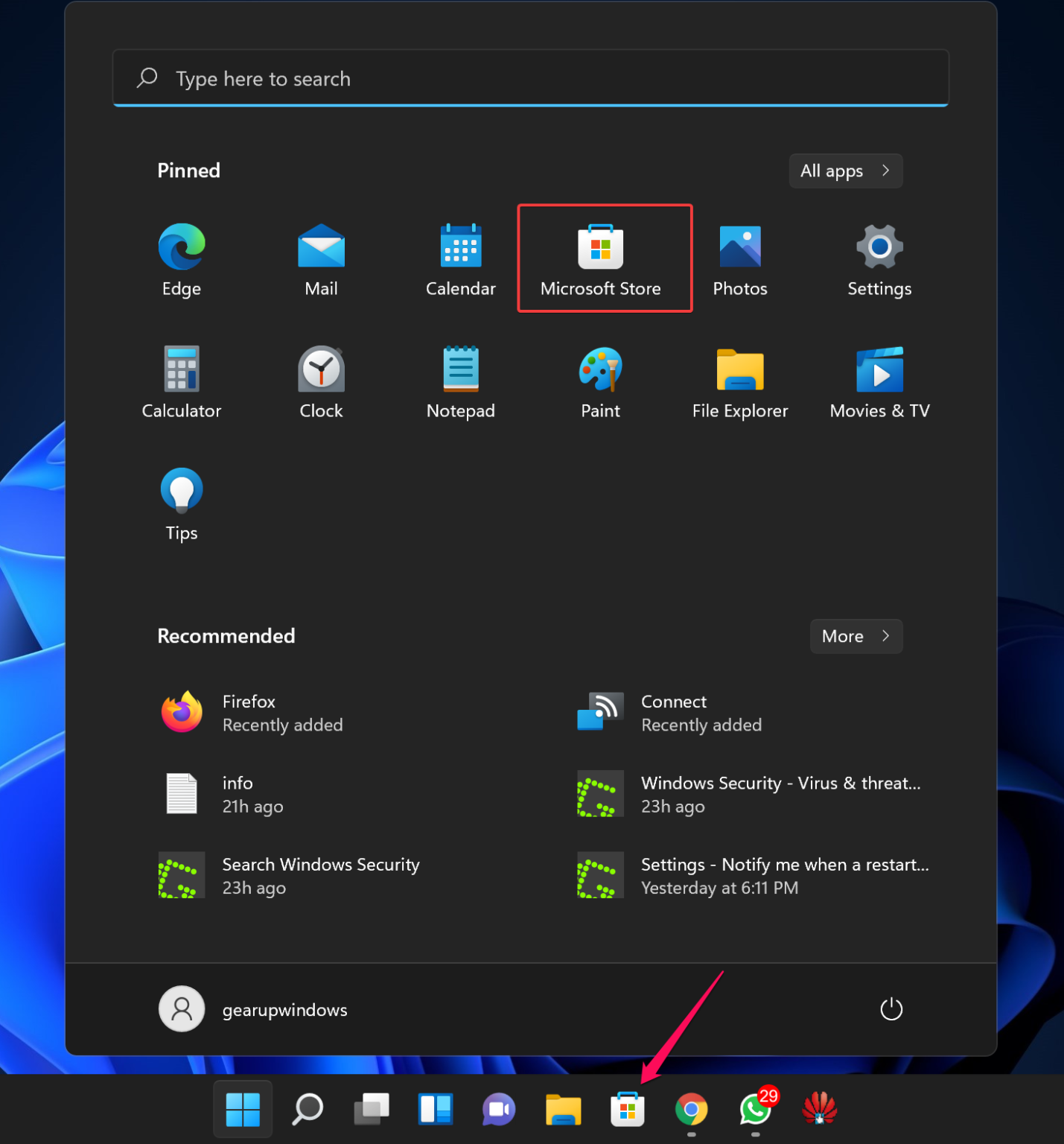
Task: Open Google Chrome on the taskbar
Action: (692, 1110)
